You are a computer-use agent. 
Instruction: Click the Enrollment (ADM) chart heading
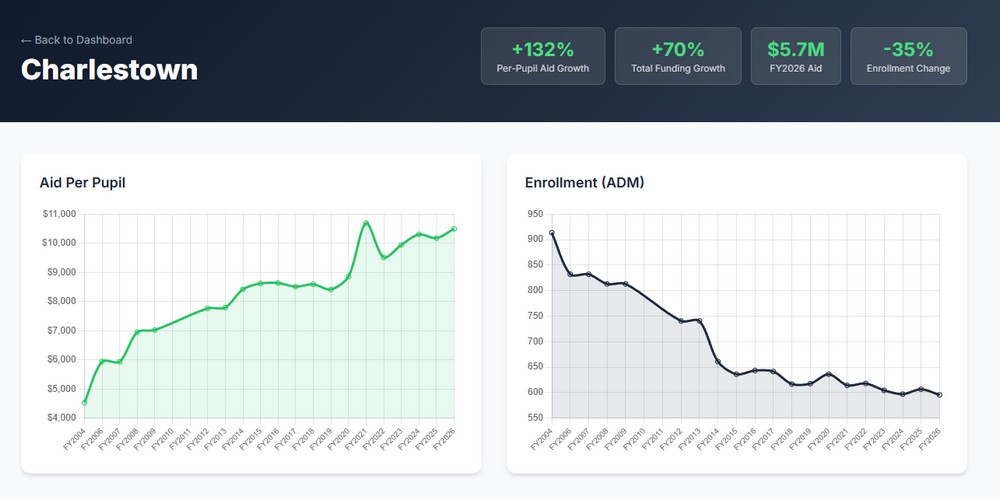point(584,182)
